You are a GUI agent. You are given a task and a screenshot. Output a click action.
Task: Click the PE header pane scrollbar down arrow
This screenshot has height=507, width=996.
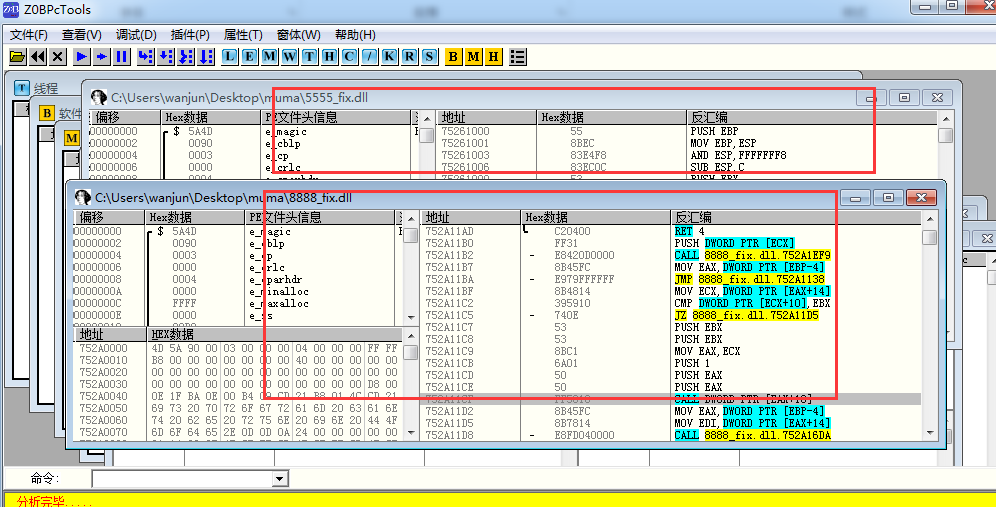[x=411, y=317]
